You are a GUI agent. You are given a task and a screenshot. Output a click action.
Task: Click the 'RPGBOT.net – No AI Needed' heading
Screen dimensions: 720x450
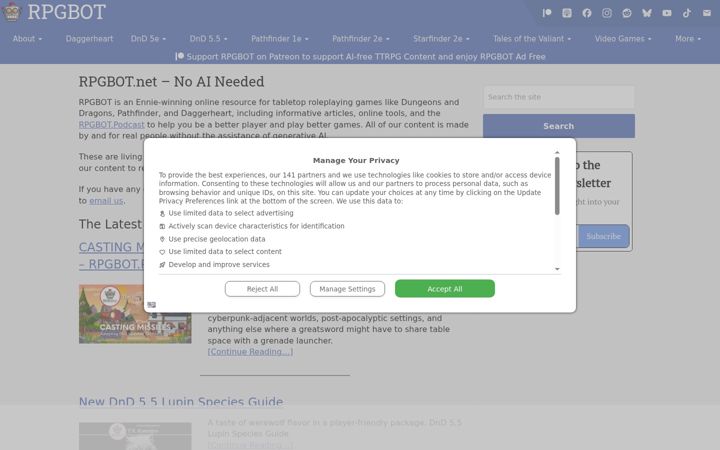[x=171, y=82]
